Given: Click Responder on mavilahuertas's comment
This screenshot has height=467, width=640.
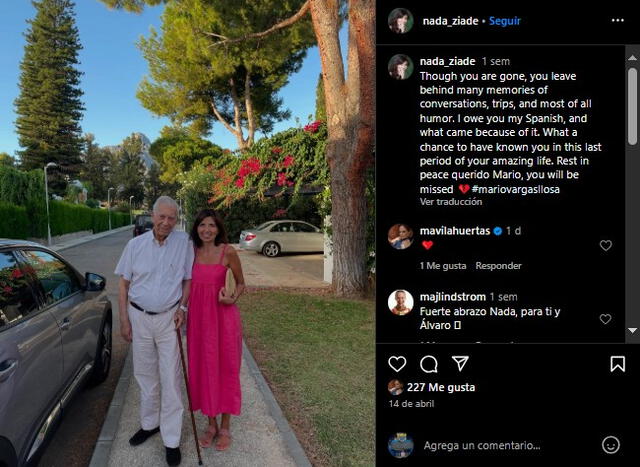Looking at the screenshot, I should [498, 266].
